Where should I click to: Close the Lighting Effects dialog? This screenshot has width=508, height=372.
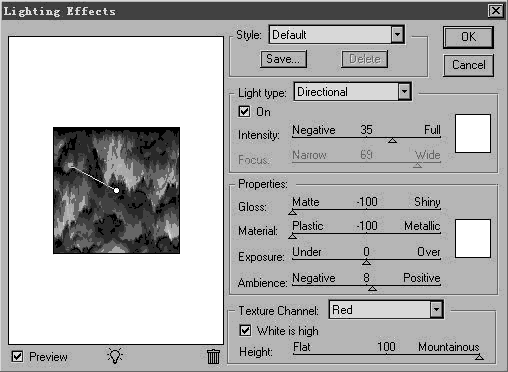(496, 11)
